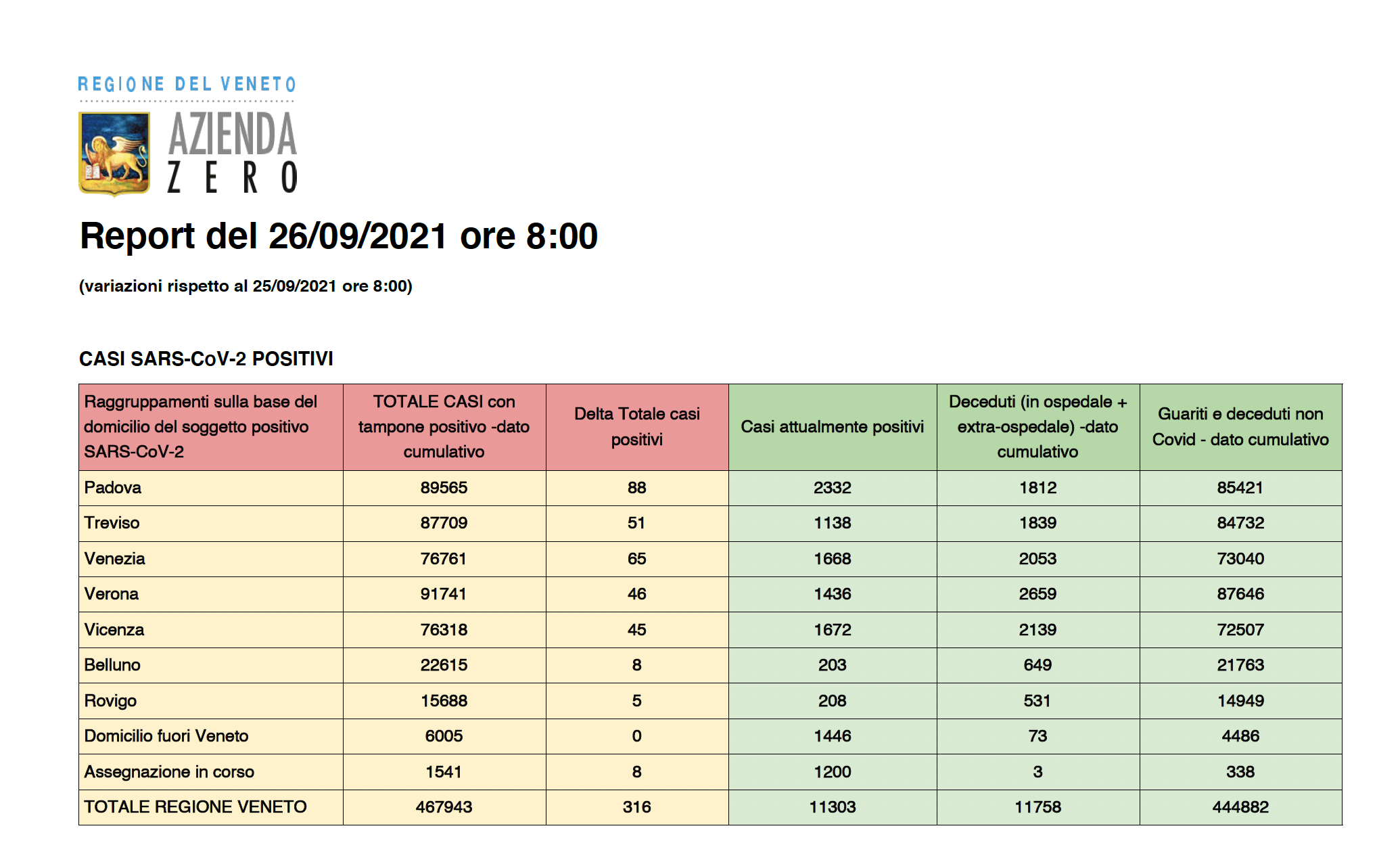Click the Regione del Veneto lion emblem
Screen dimensions: 1400x864
point(114,154)
